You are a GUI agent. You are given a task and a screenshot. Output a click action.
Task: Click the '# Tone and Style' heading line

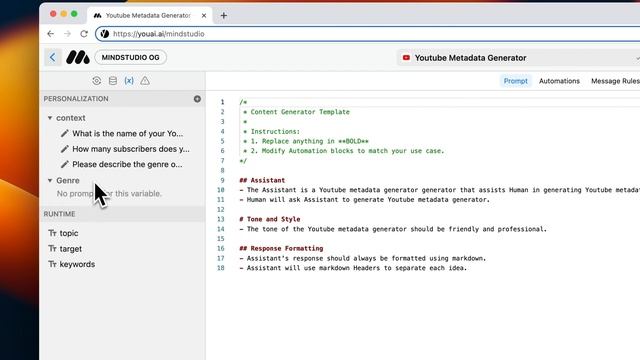pos(269,219)
